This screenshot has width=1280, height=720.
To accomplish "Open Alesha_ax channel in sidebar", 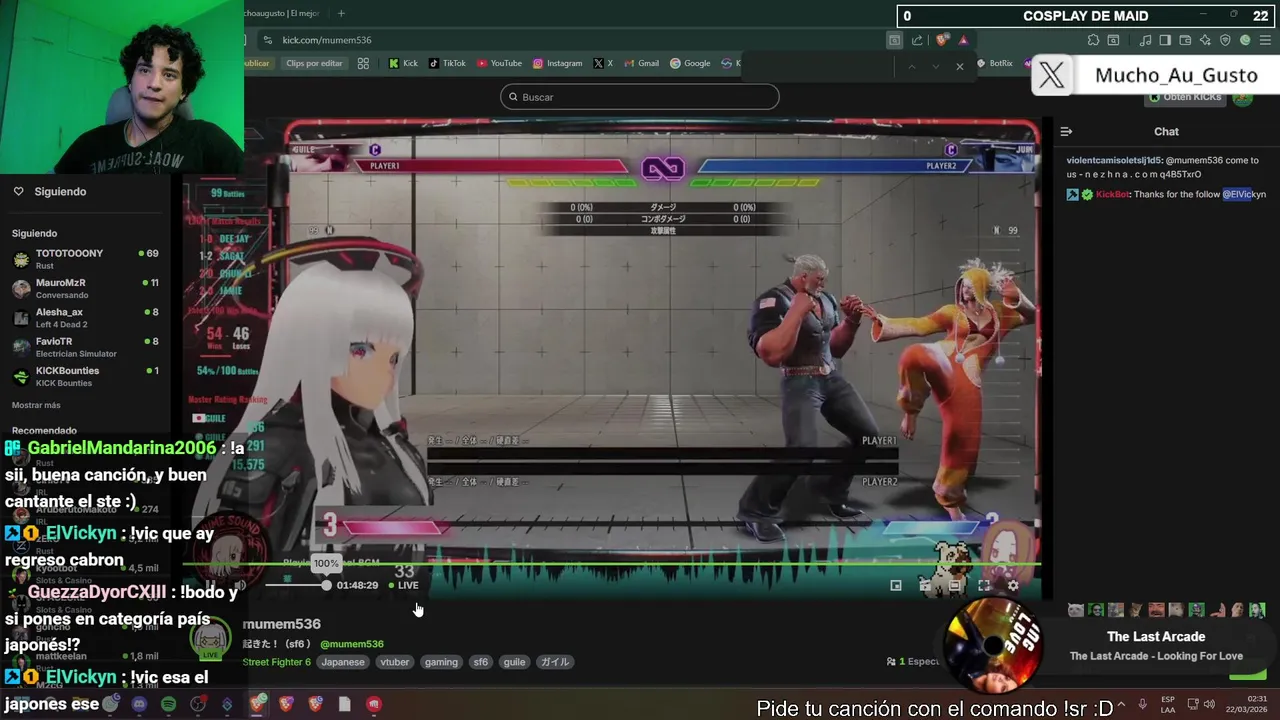I will [86, 317].
